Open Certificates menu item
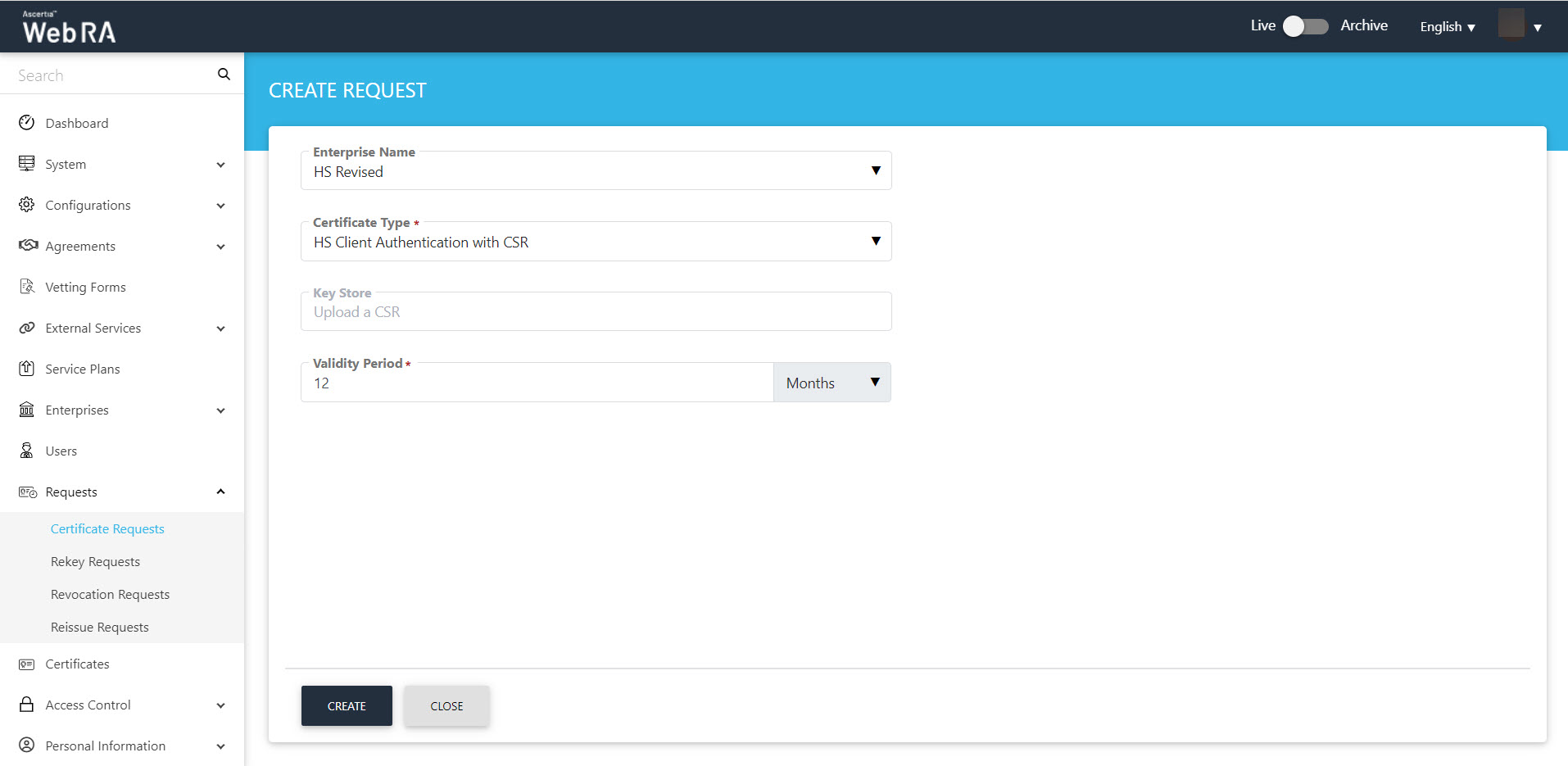The width and height of the screenshot is (1568, 766). [x=78, y=664]
